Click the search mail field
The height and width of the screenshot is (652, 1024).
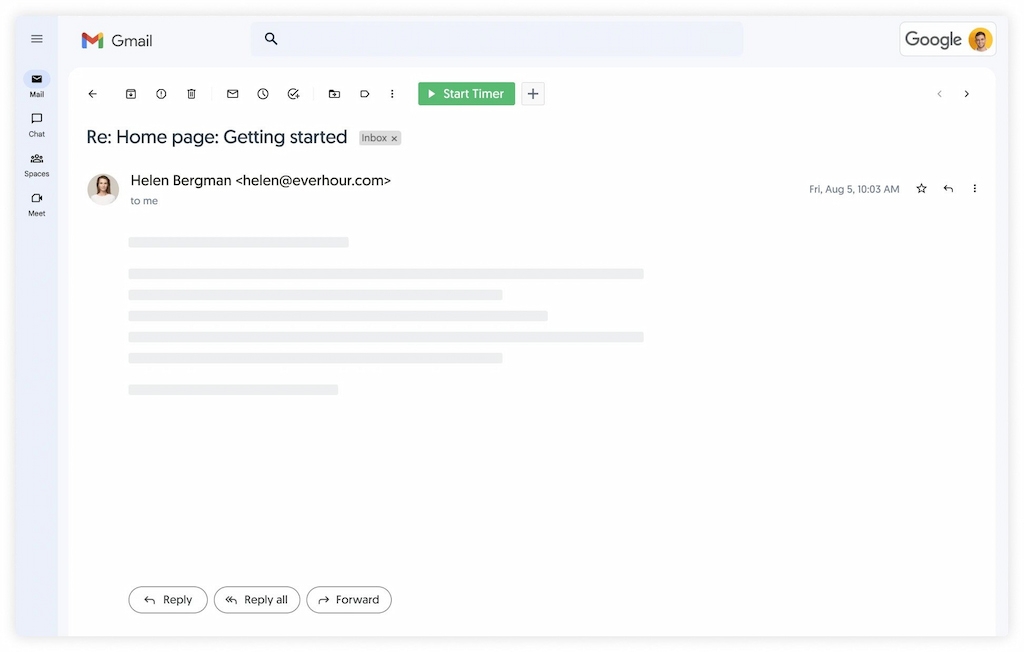pyautogui.click(x=497, y=39)
